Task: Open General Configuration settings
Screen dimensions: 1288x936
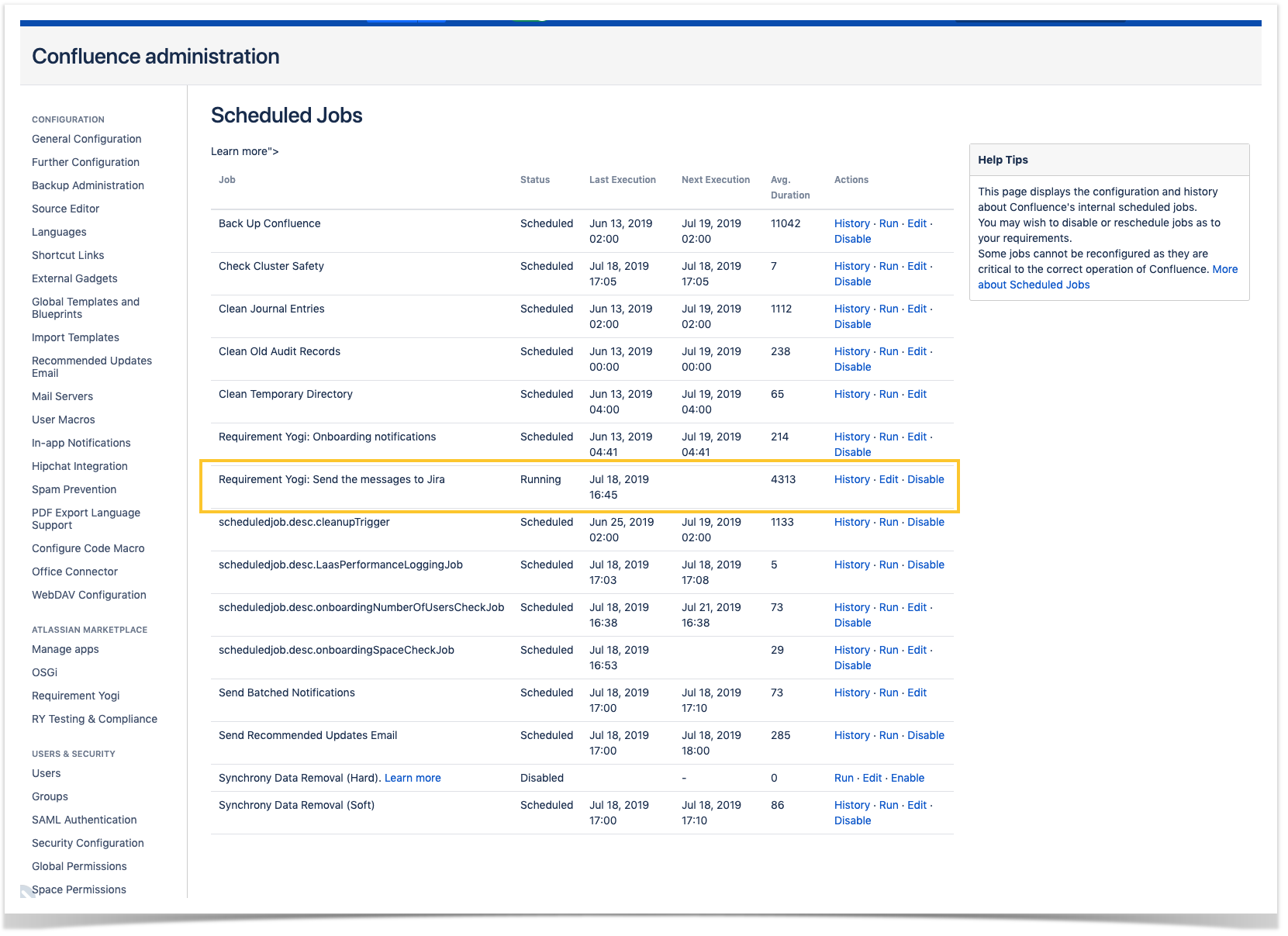Action: point(85,139)
